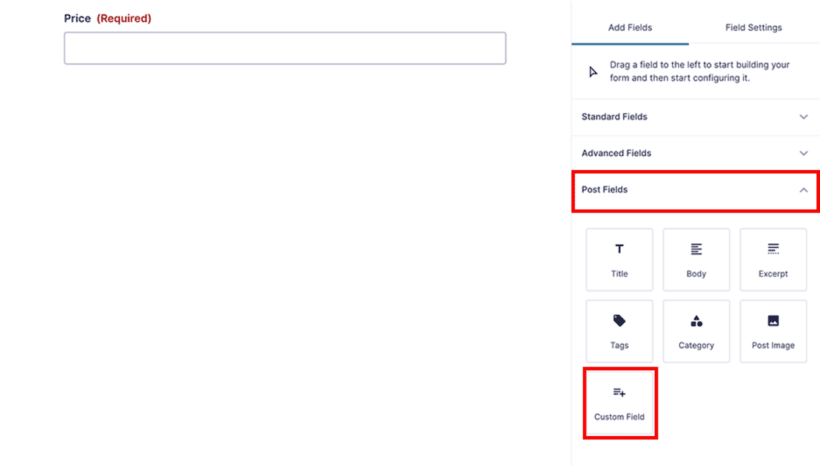Click the Post Fields section header

pos(605,190)
